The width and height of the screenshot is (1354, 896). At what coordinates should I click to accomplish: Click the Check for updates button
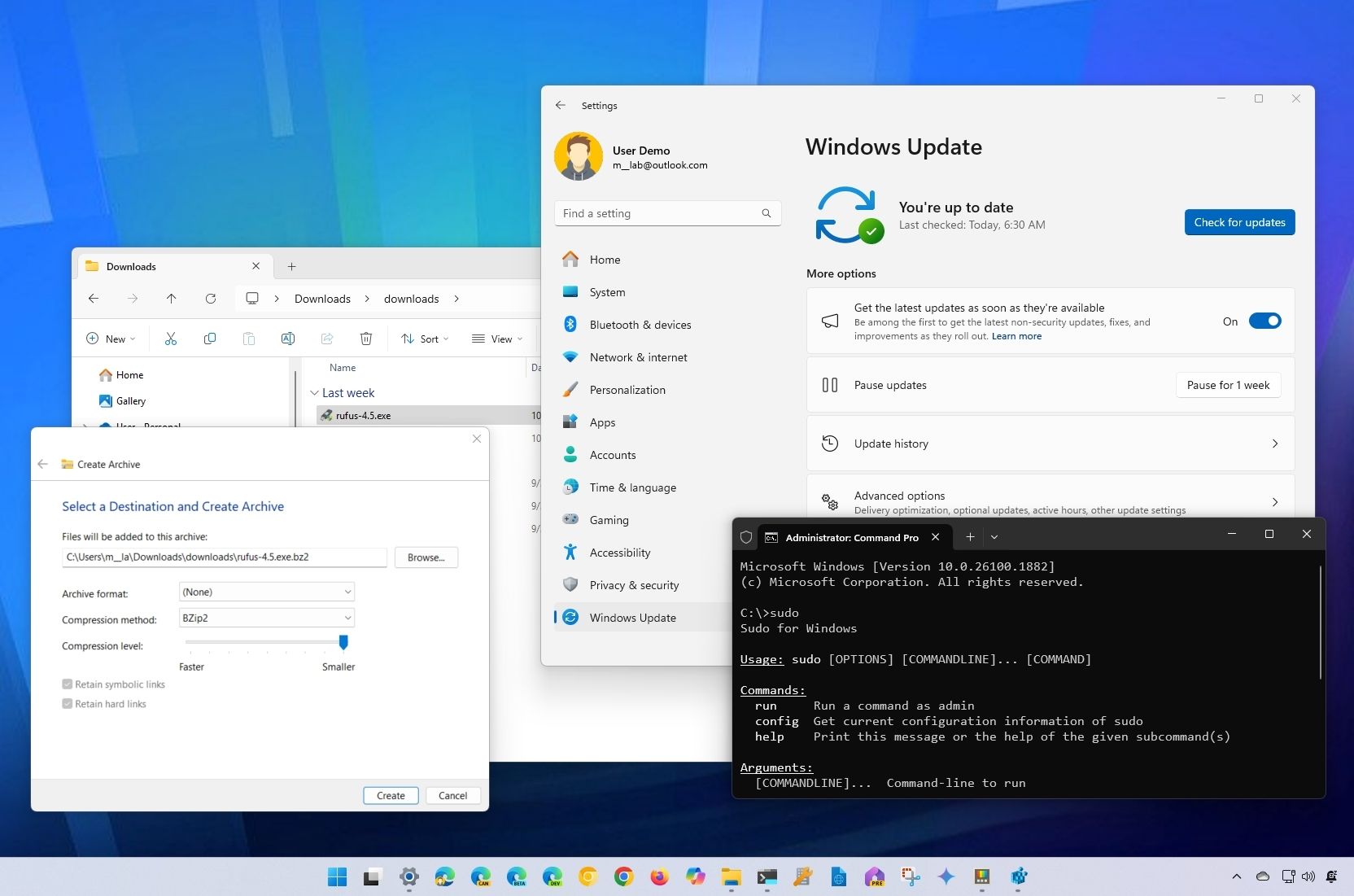1239,222
